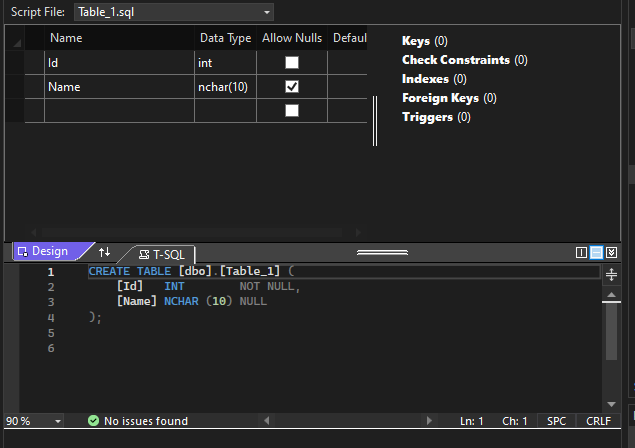The height and width of the screenshot is (448, 635).
Task: Click the Keys (0) heading
Action: (x=424, y=41)
